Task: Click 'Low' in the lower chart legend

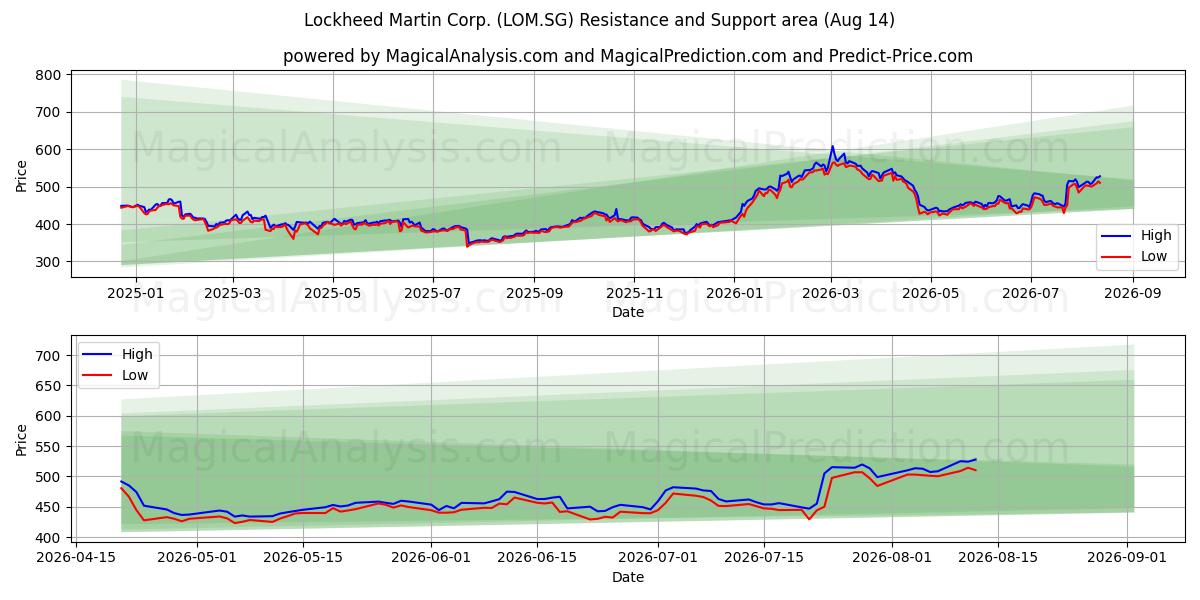Action: point(134,375)
